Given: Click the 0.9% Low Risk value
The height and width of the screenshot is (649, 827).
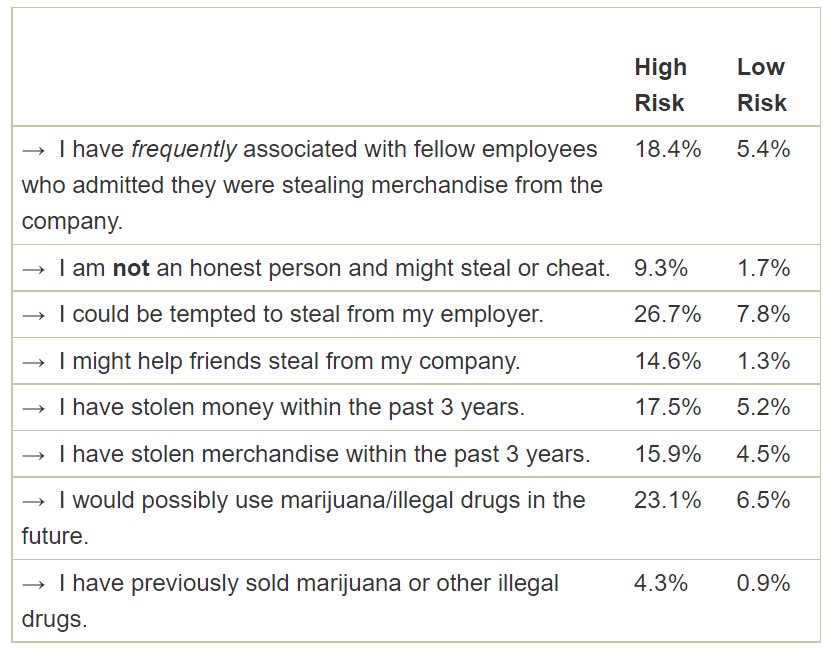Looking at the screenshot, I should [x=763, y=583].
